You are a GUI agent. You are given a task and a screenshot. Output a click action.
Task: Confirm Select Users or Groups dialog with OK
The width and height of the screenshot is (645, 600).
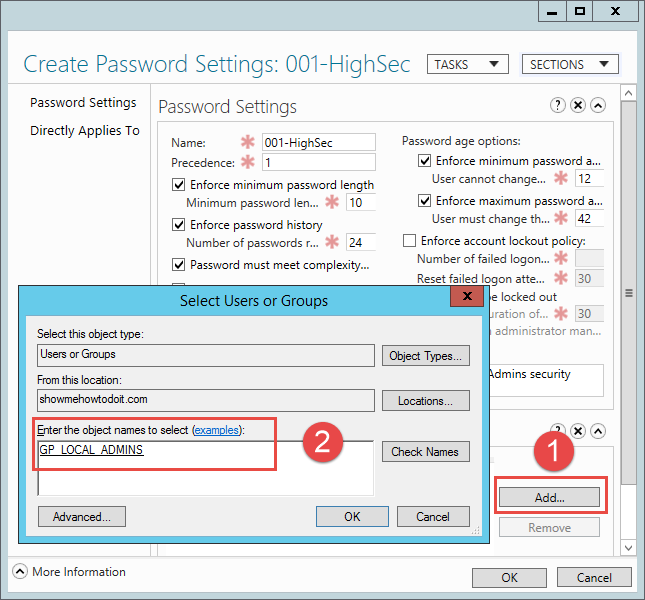pos(352,517)
